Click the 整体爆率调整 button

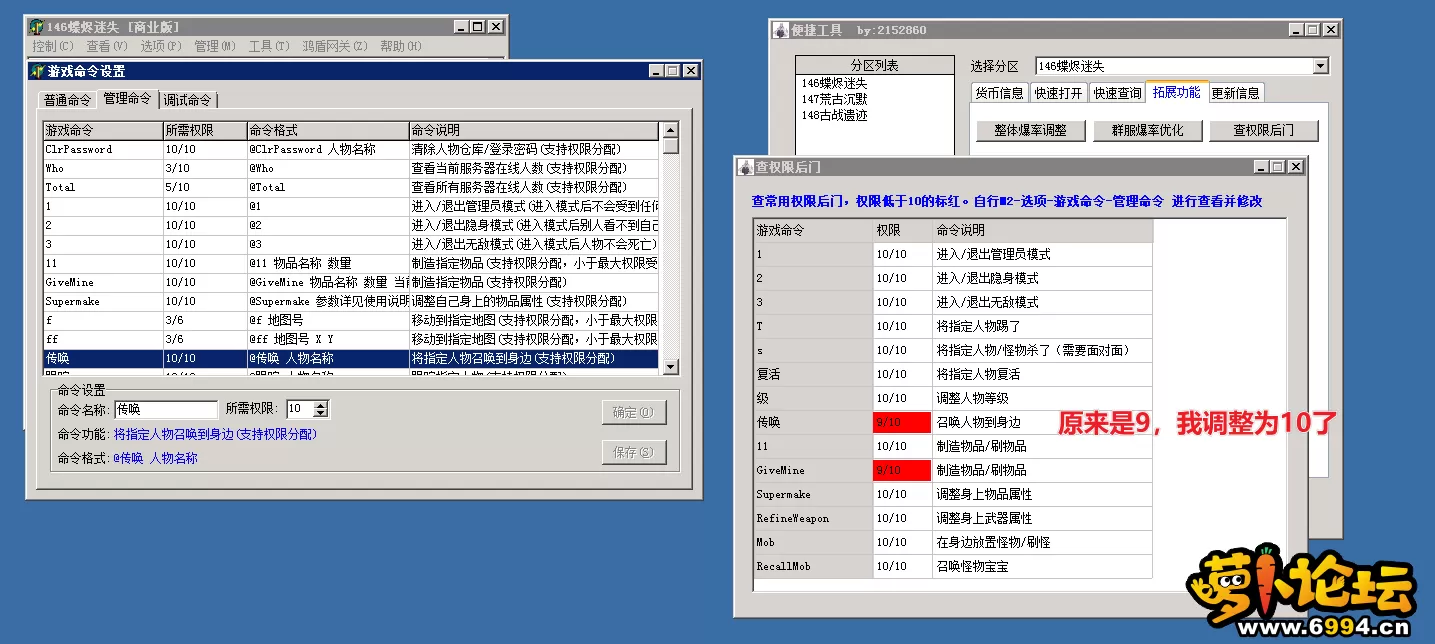click(x=1030, y=130)
